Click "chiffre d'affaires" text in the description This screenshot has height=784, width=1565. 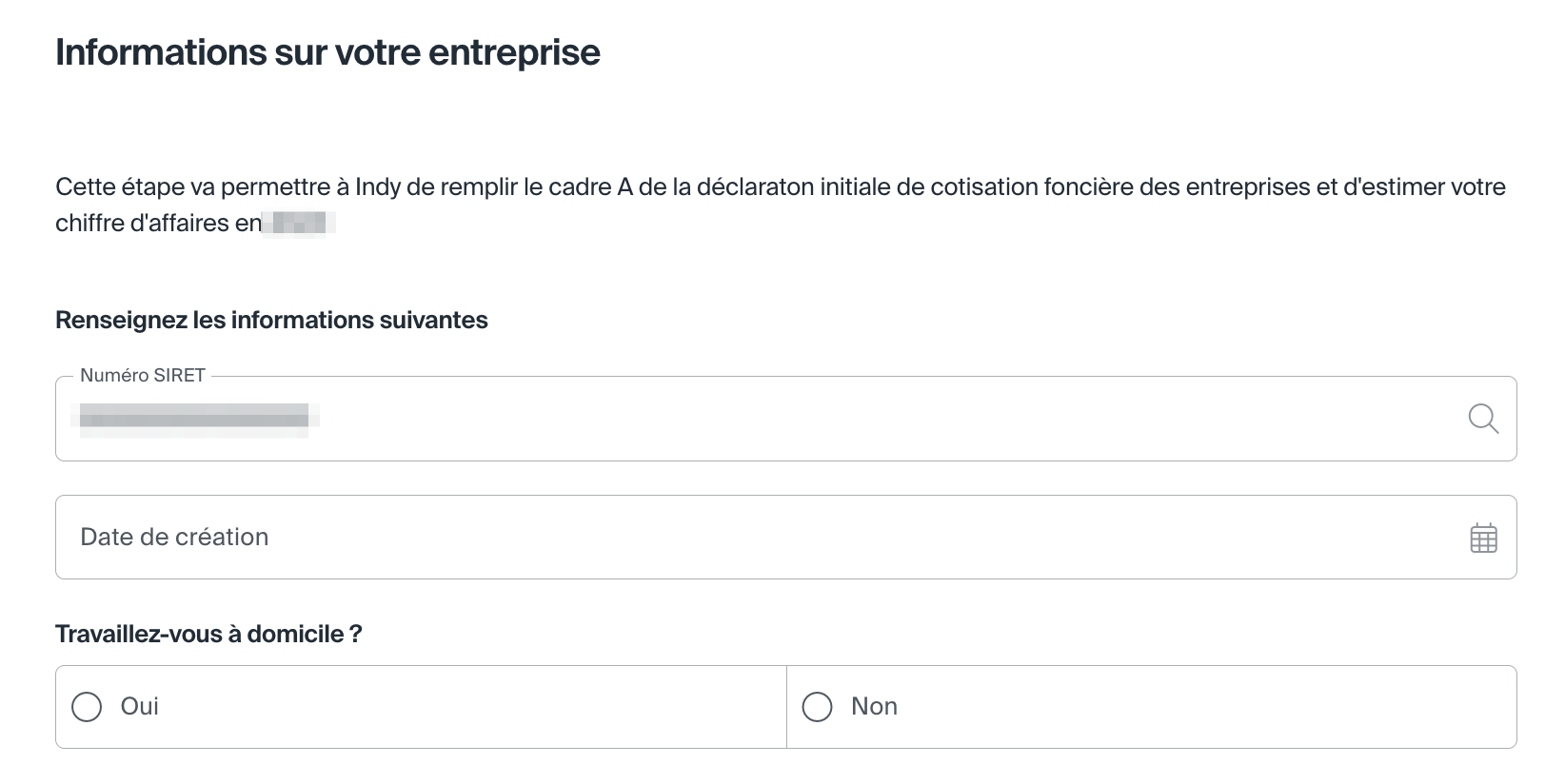pos(142,224)
